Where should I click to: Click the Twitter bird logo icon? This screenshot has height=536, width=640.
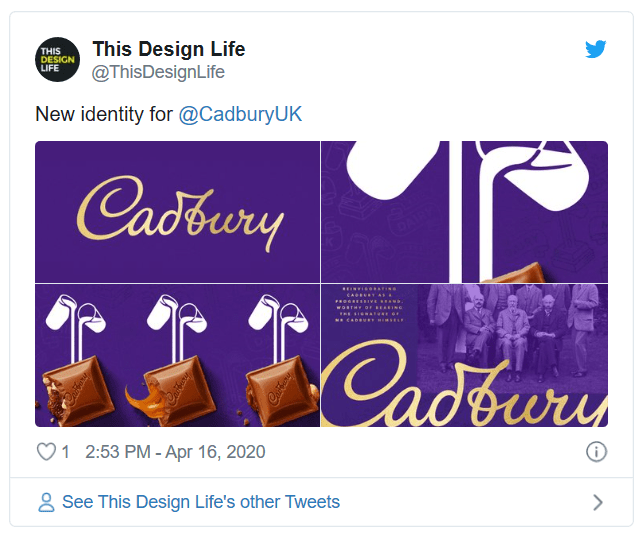(596, 49)
